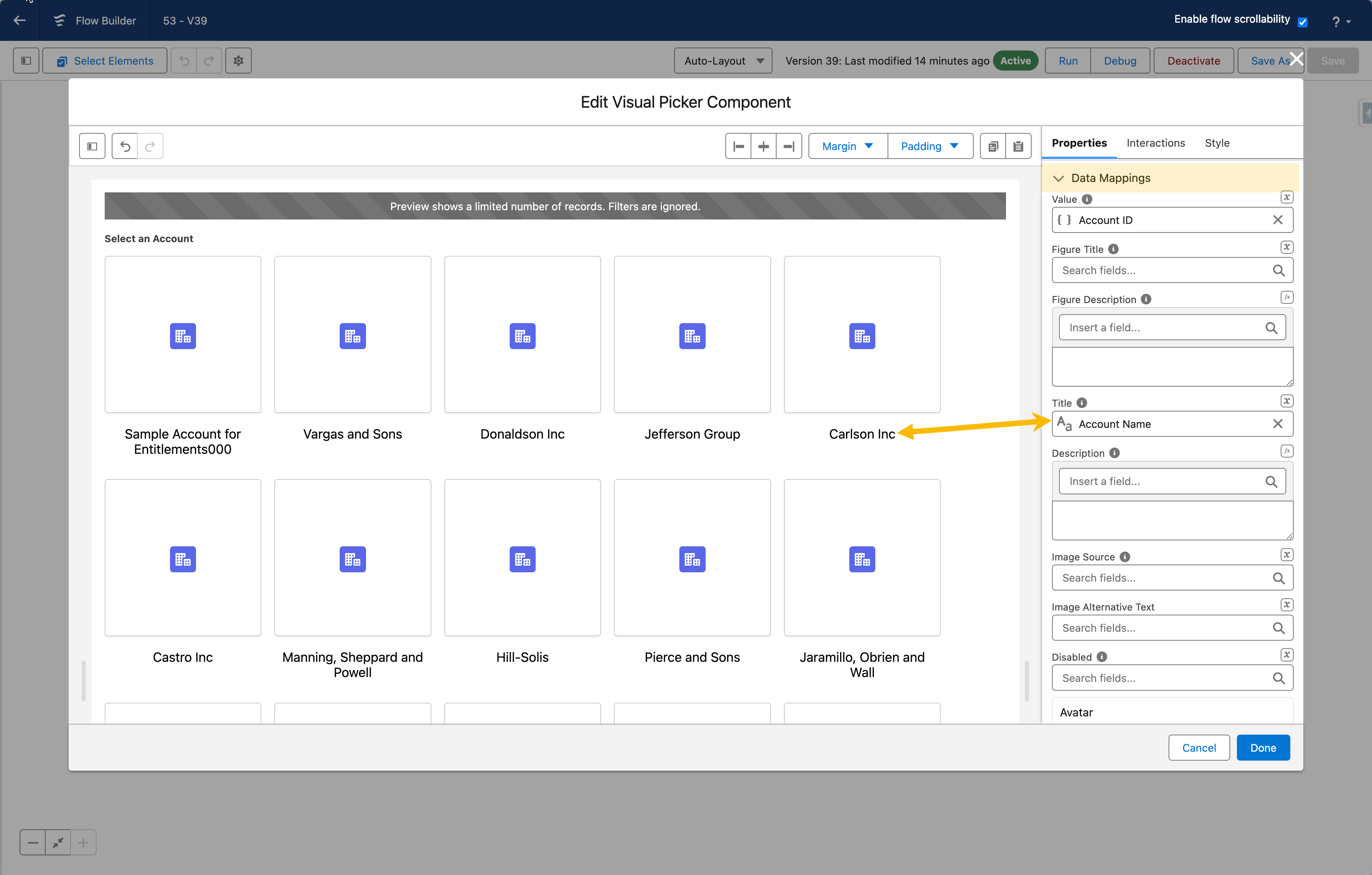Collapse the Data Mappings section

[x=1059, y=178]
